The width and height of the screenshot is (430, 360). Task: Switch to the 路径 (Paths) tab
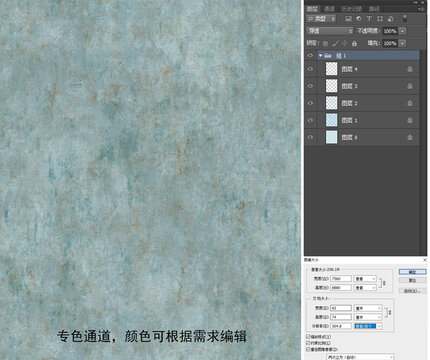374,9
